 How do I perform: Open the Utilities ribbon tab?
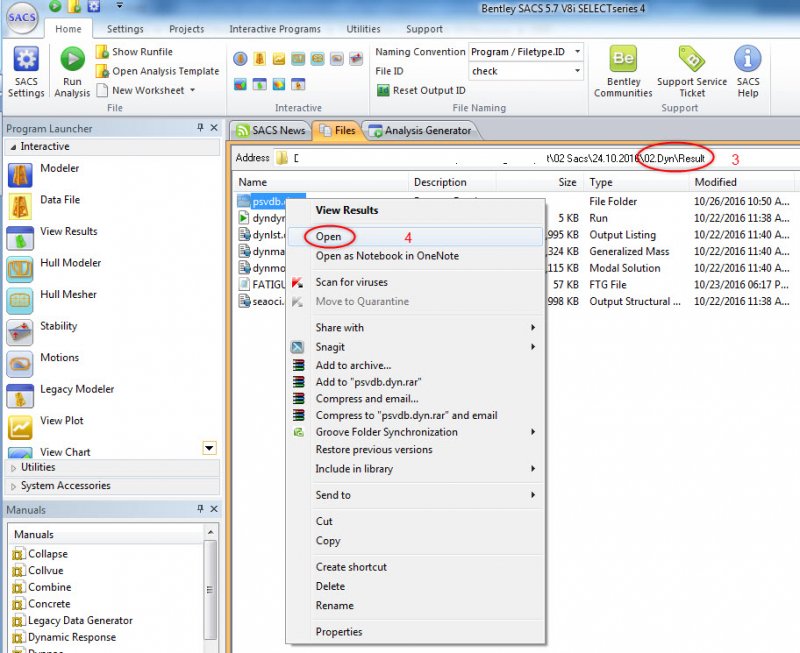[x=363, y=29]
